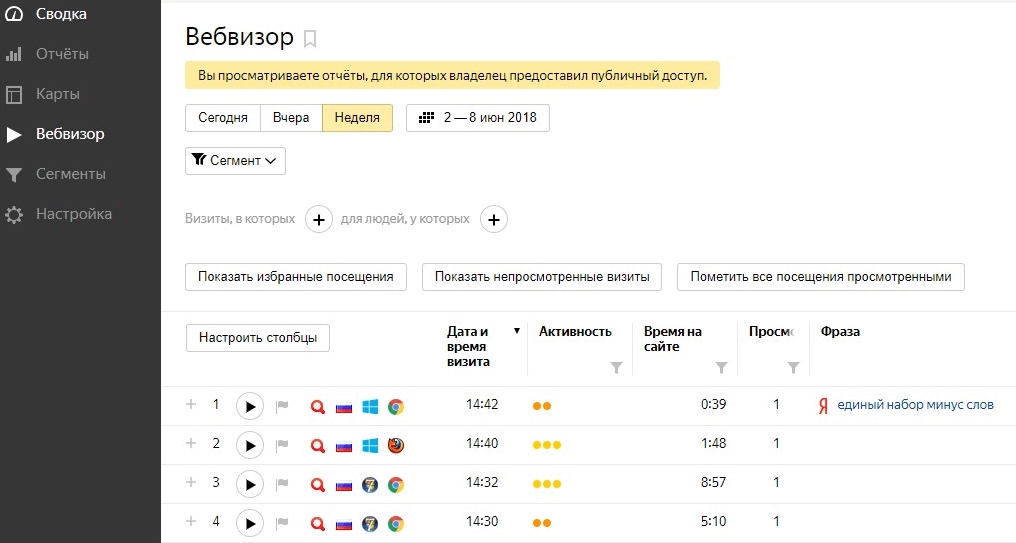Open the Настройка sidebar section
Screen dimensions: 1016x543
coord(74,214)
